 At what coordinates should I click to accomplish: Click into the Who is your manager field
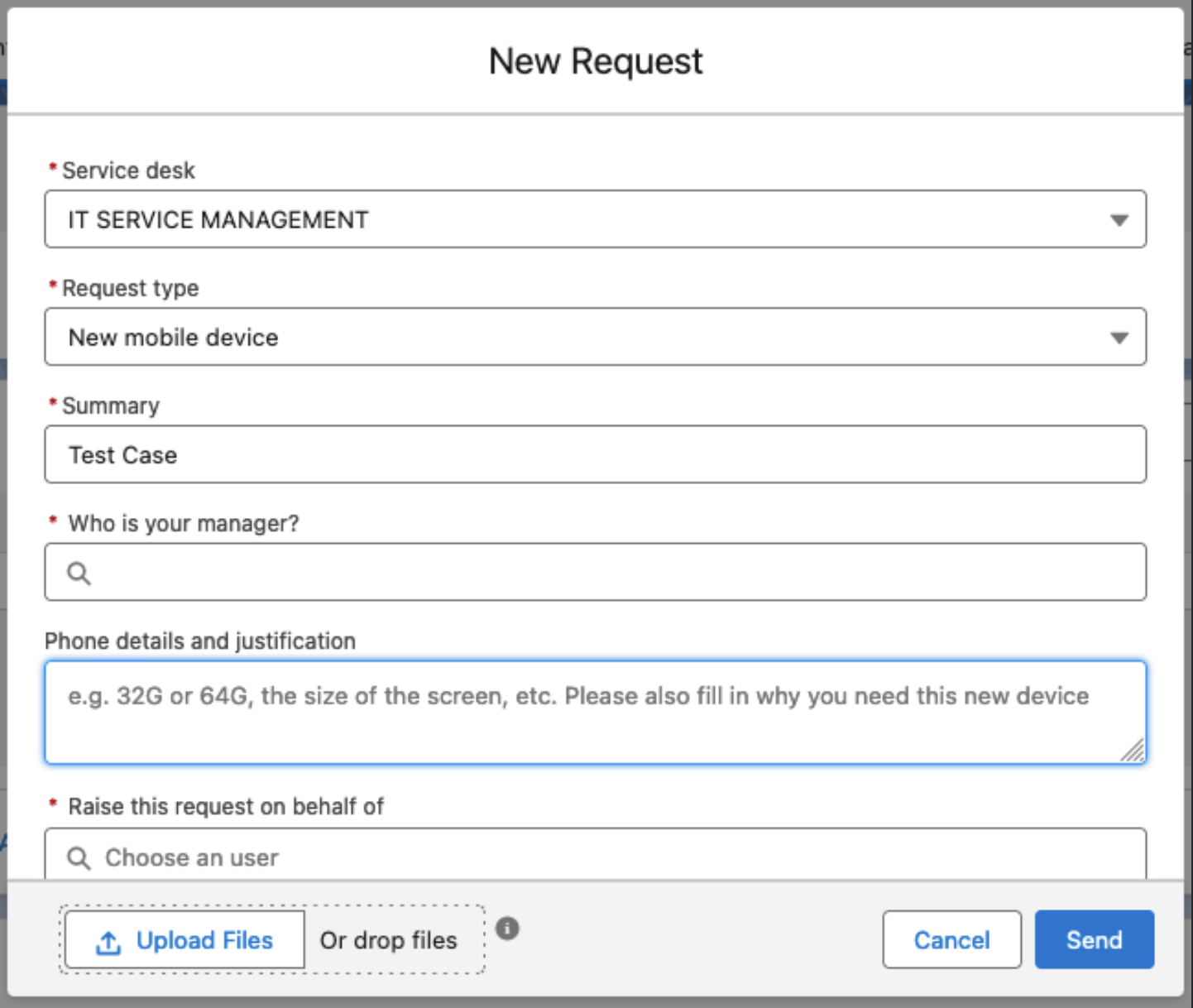pyautogui.click(x=612, y=573)
